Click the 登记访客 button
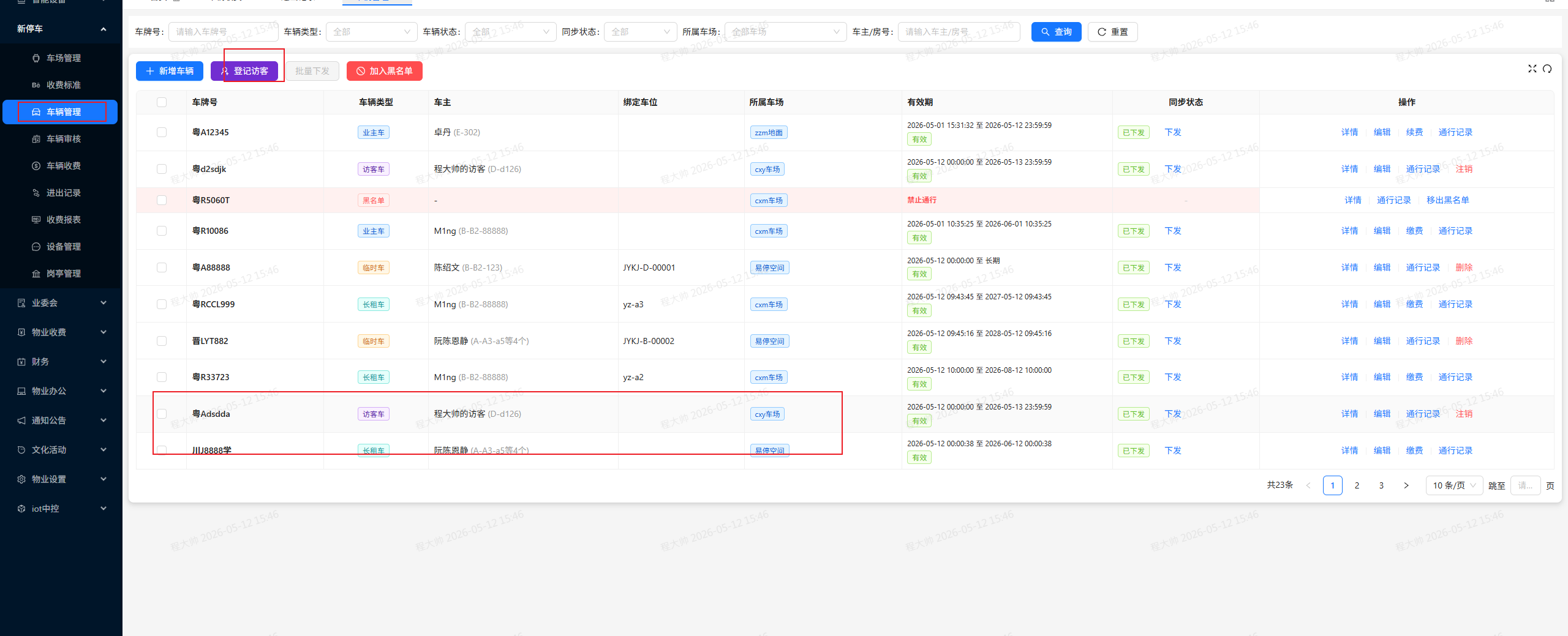This screenshot has height=636, width=1568. [x=244, y=71]
